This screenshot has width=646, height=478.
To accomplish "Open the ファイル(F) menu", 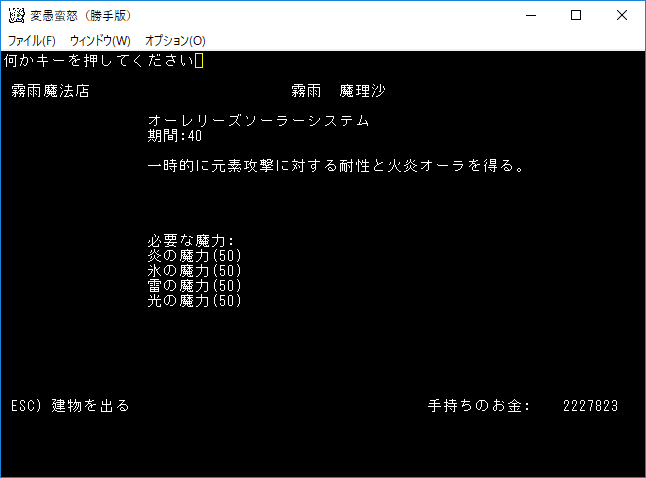I will (32, 40).
